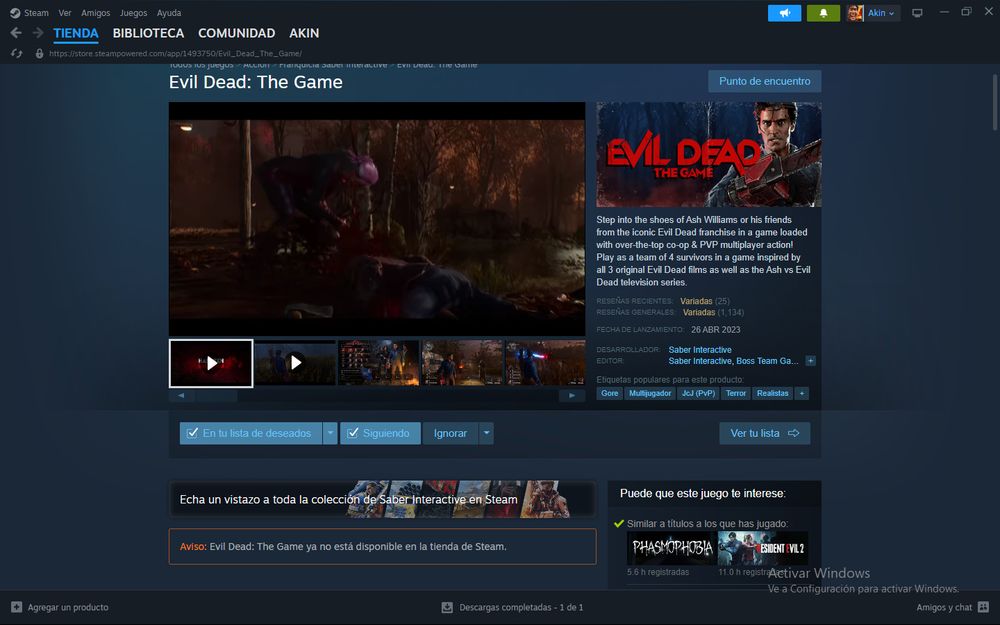Screen dimensions: 1000x625
Task: Open the Amigos menu
Action: [x=96, y=13]
